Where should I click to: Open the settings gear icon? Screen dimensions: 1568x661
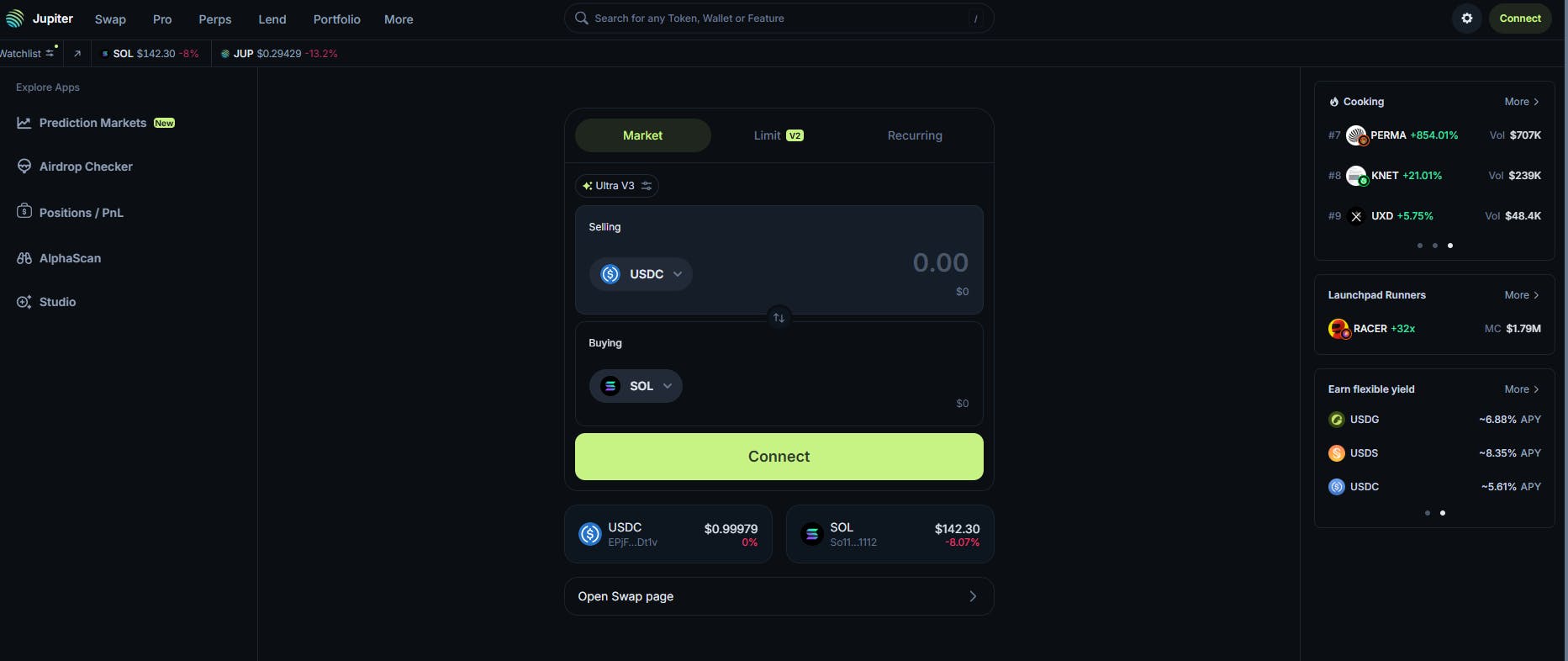(x=1467, y=19)
